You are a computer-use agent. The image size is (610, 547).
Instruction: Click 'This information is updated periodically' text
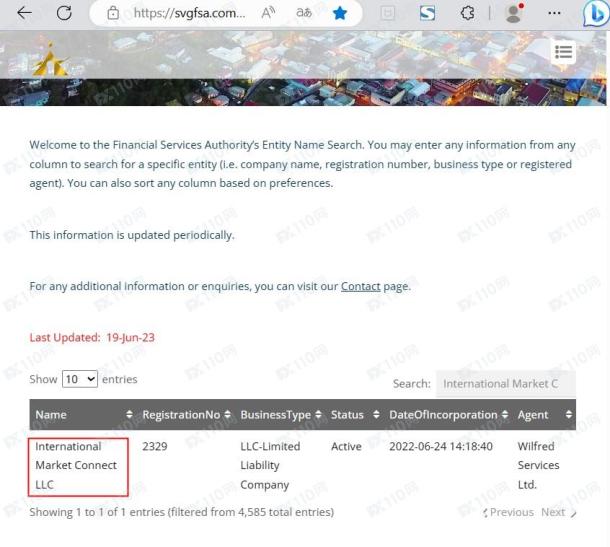tap(132, 235)
